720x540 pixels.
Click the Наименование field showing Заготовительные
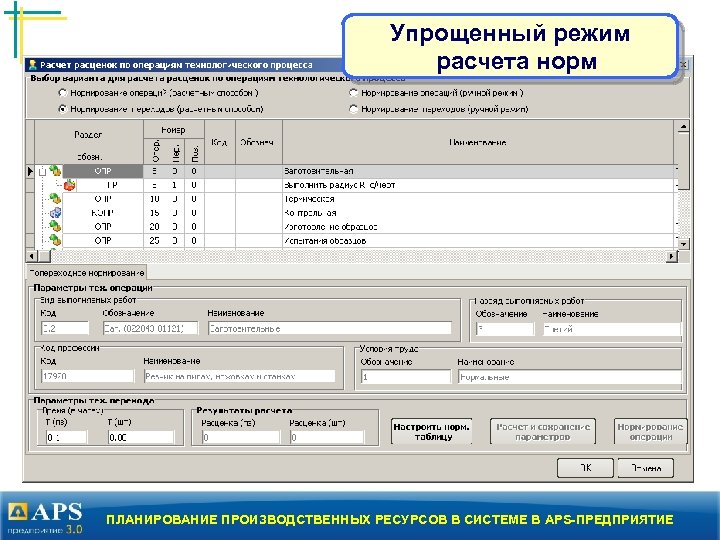[x=330, y=329]
